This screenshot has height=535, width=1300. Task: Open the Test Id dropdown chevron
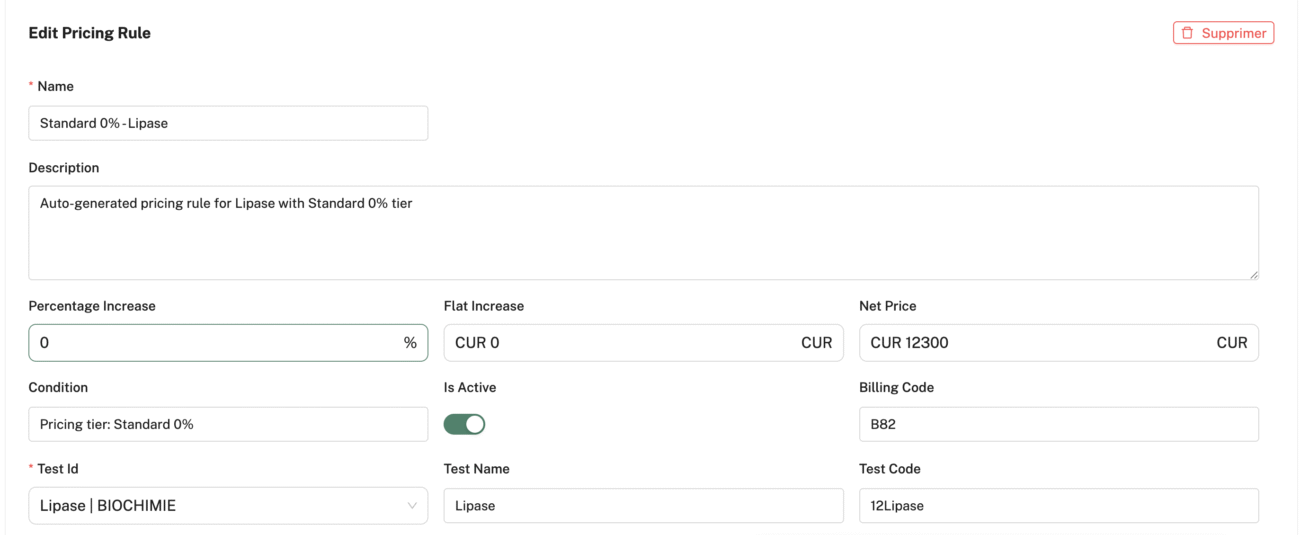[412, 506]
